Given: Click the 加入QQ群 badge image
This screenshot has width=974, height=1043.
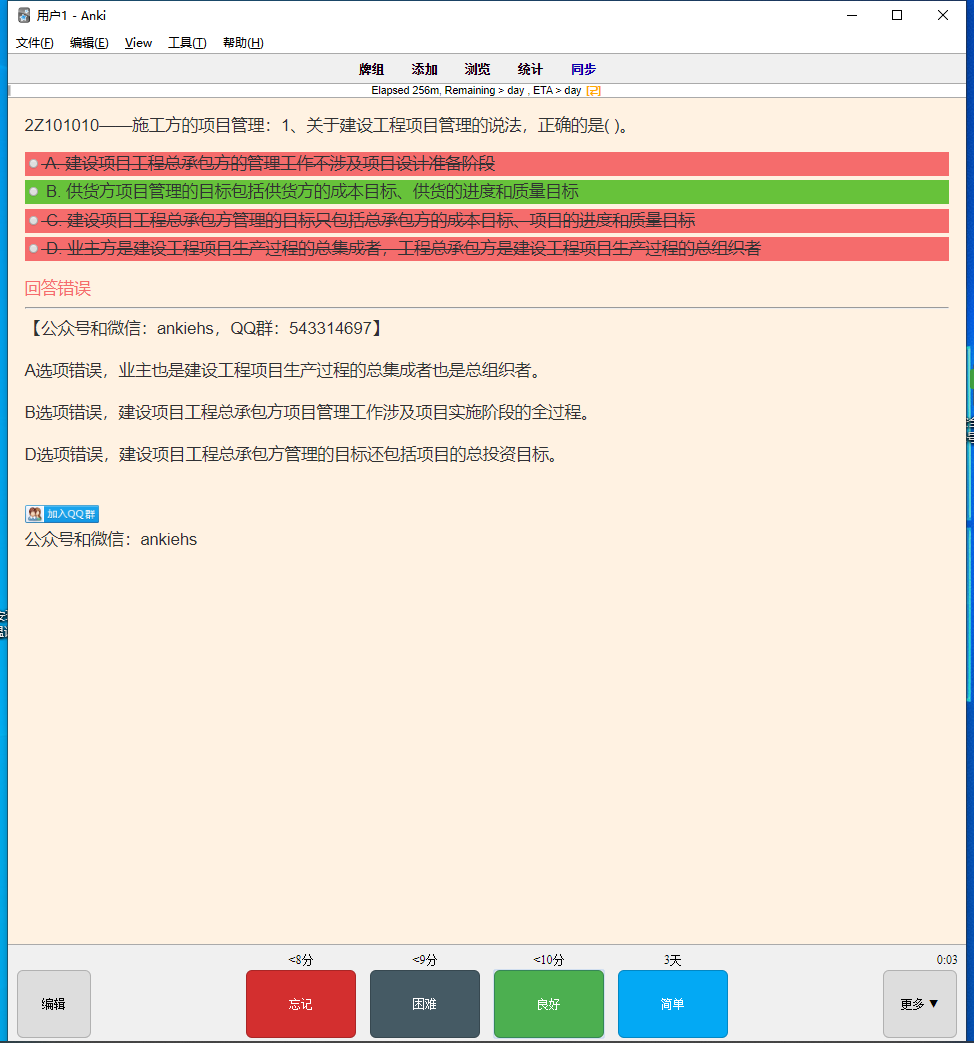Looking at the screenshot, I should pyautogui.click(x=62, y=514).
